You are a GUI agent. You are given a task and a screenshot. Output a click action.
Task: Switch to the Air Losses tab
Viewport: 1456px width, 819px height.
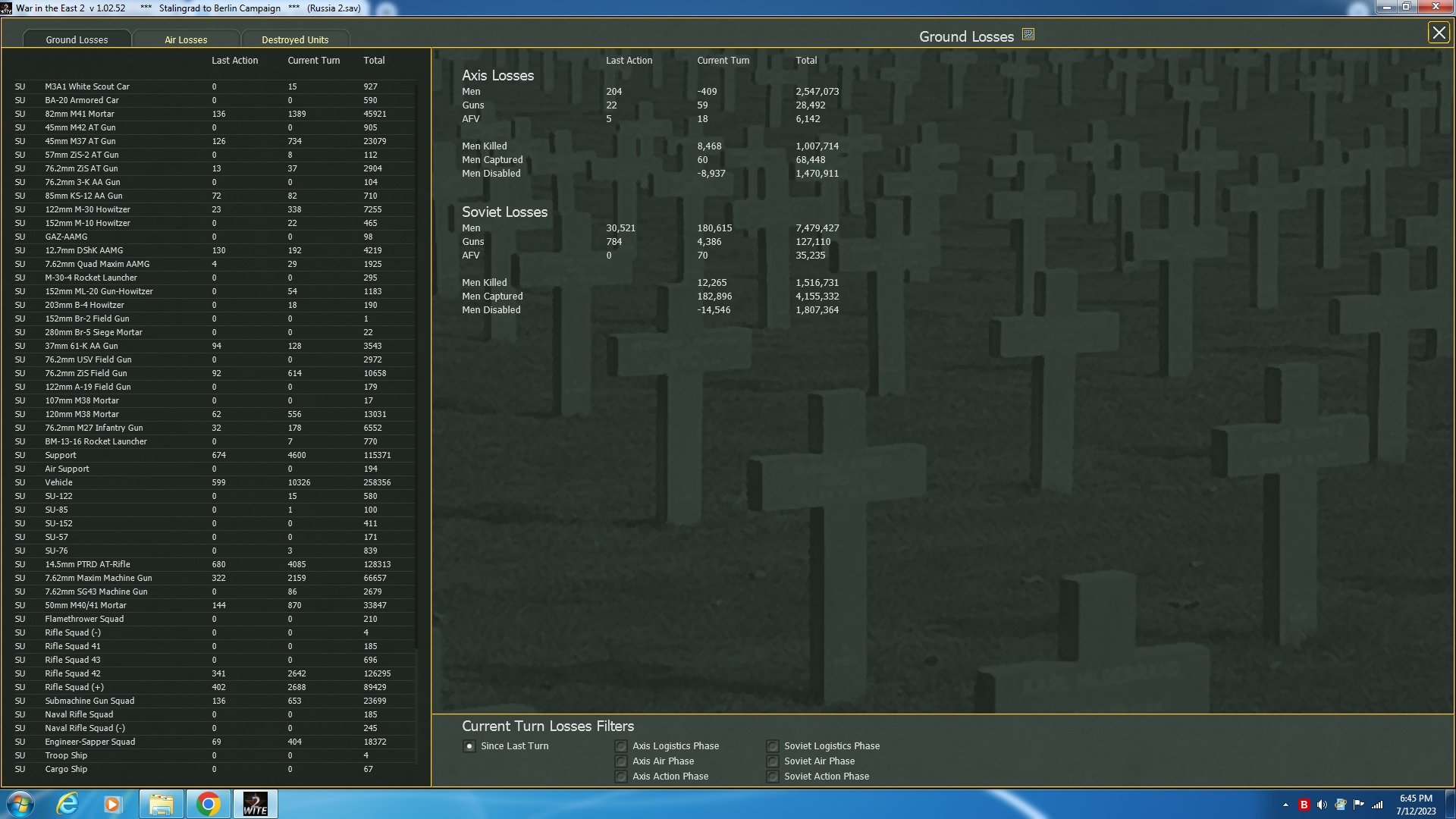point(186,39)
